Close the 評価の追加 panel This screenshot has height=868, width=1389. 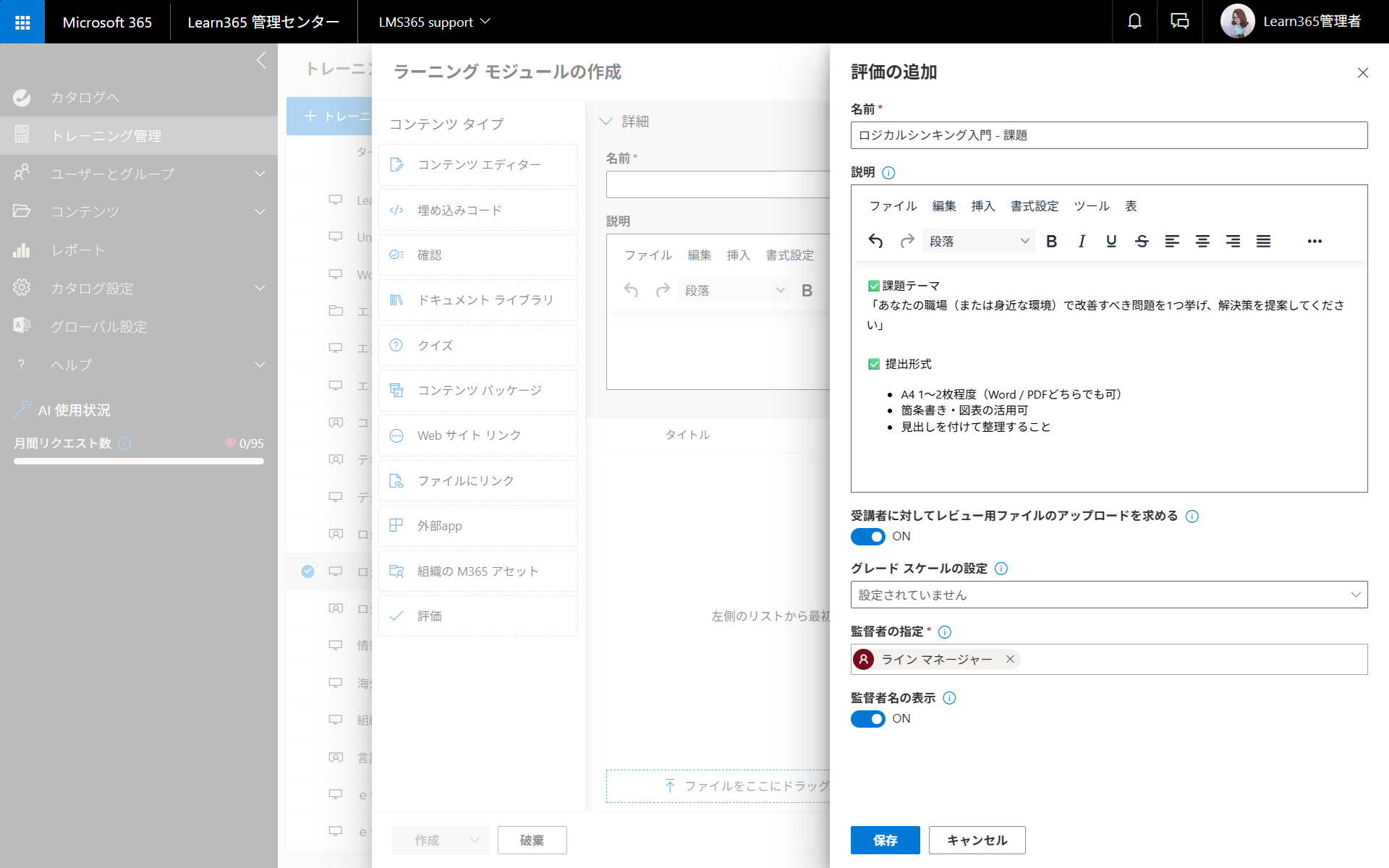(x=1363, y=72)
